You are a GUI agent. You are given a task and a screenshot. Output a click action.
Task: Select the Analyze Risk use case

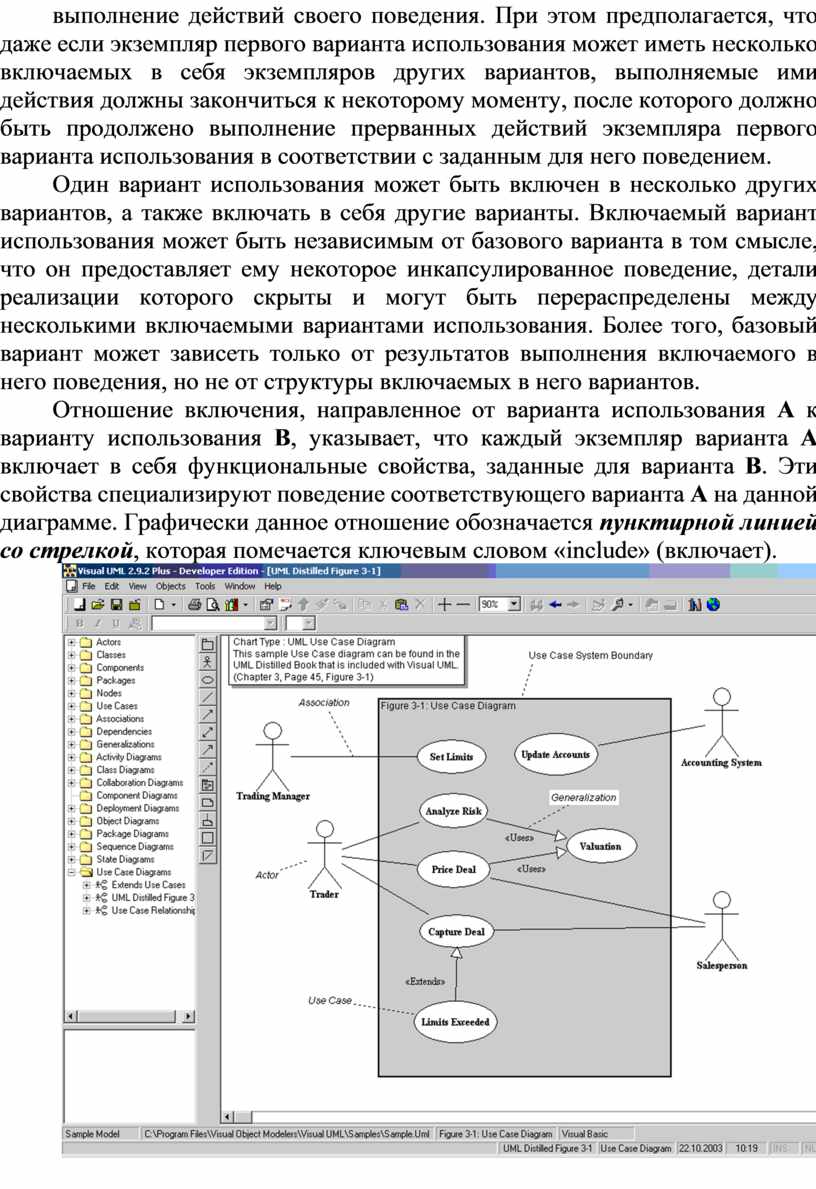tap(454, 811)
